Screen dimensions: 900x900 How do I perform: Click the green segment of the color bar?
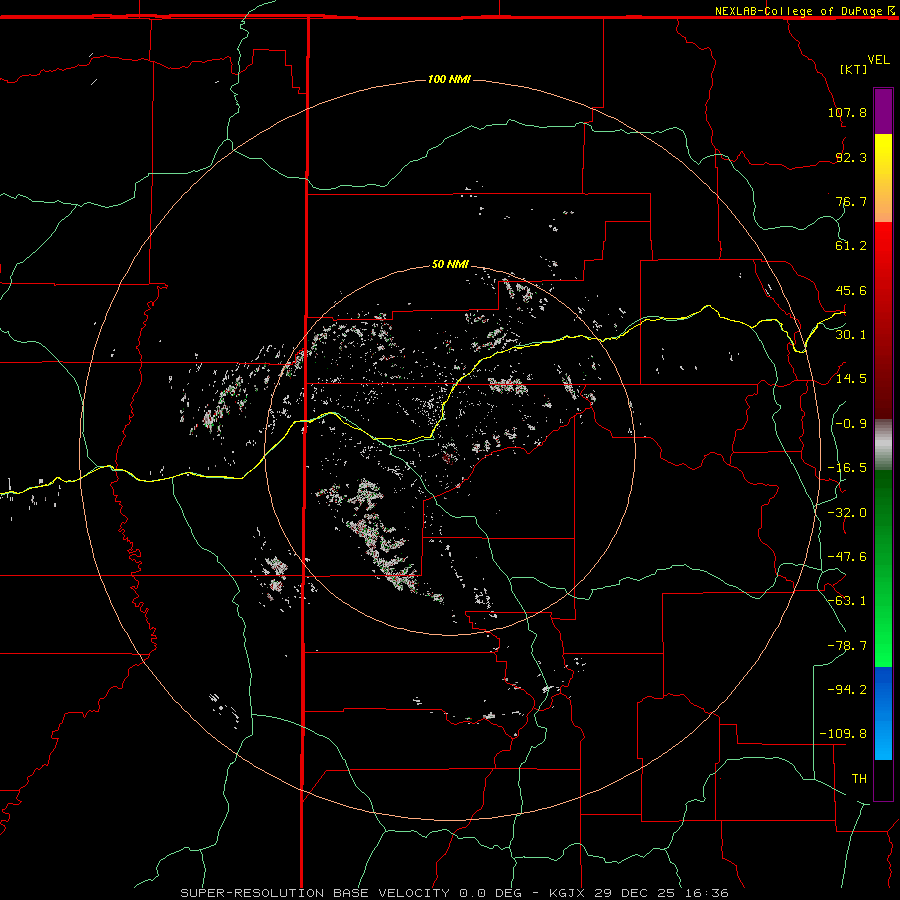[x=883, y=568]
